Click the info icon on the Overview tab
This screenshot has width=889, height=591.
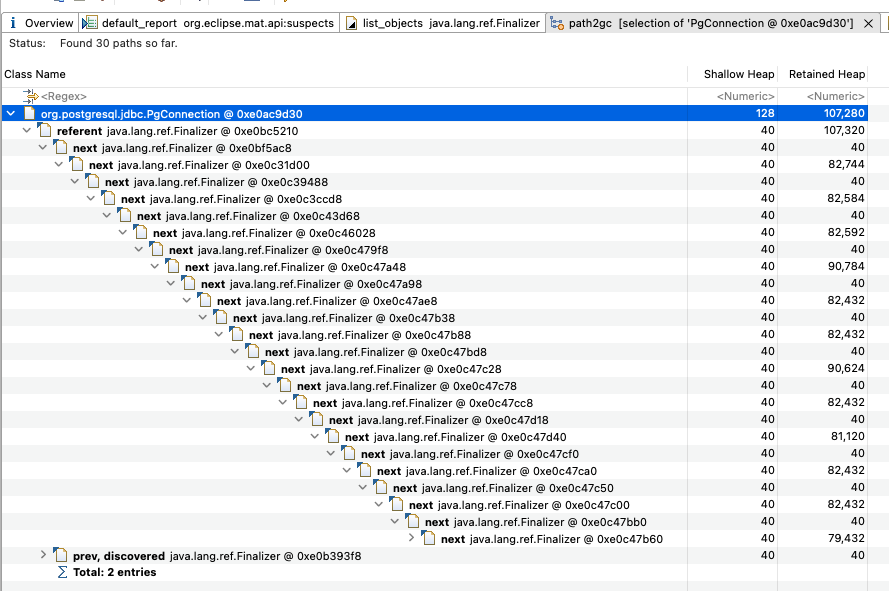tap(11, 22)
